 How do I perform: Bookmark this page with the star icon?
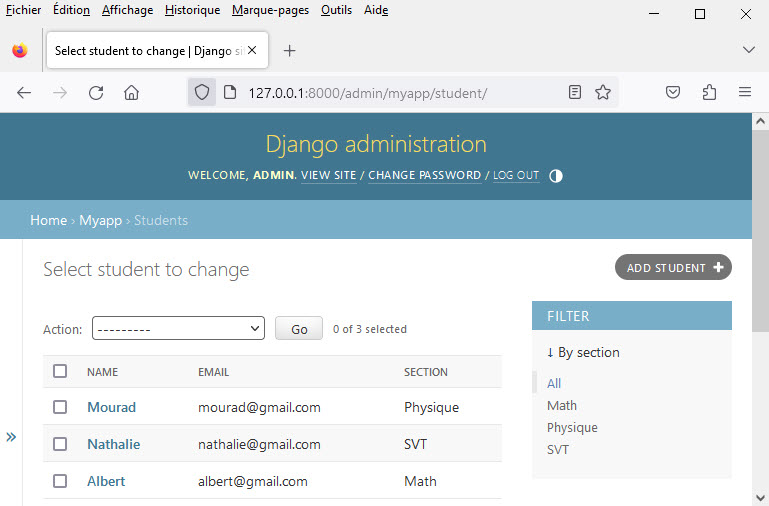tap(603, 92)
